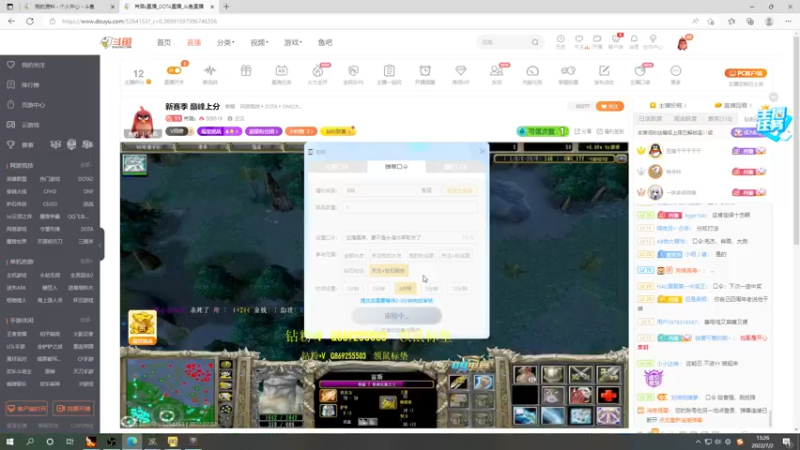Open the edit pencil post-update icon
The image size is (800, 450).
tap(604, 70)
